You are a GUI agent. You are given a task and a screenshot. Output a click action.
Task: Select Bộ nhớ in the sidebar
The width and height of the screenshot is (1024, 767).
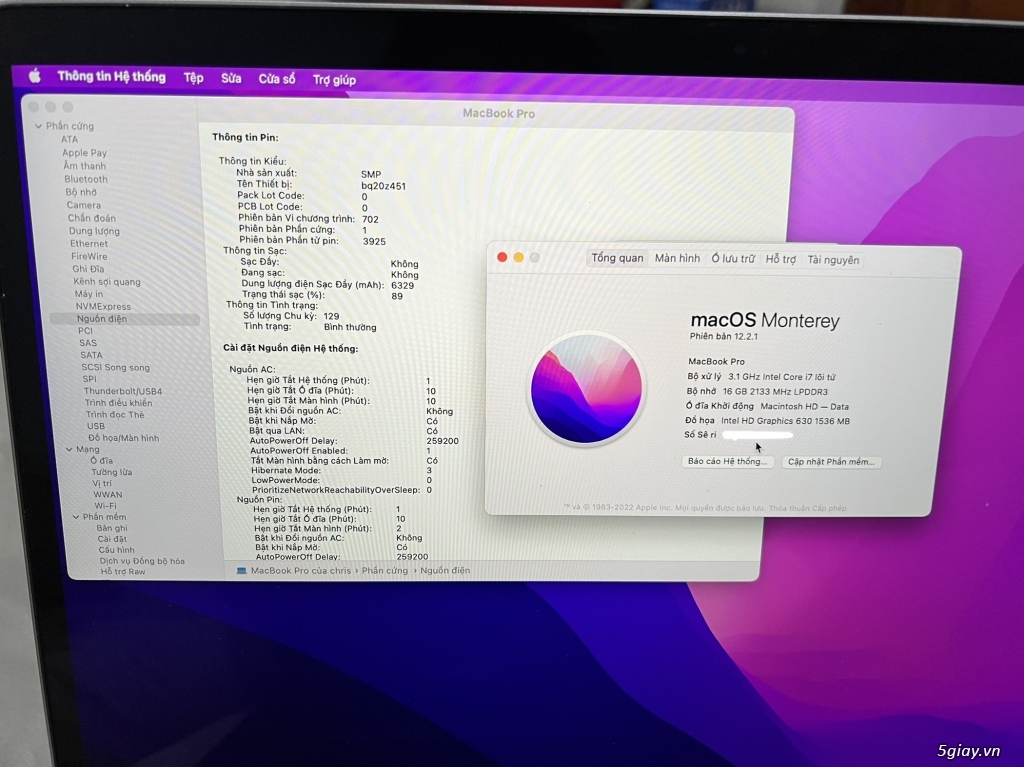81,192
